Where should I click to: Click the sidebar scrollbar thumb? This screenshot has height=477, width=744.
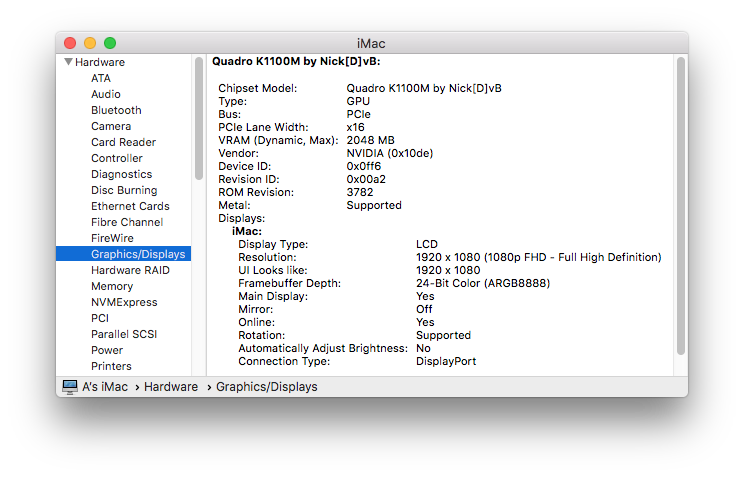[199, 118]
